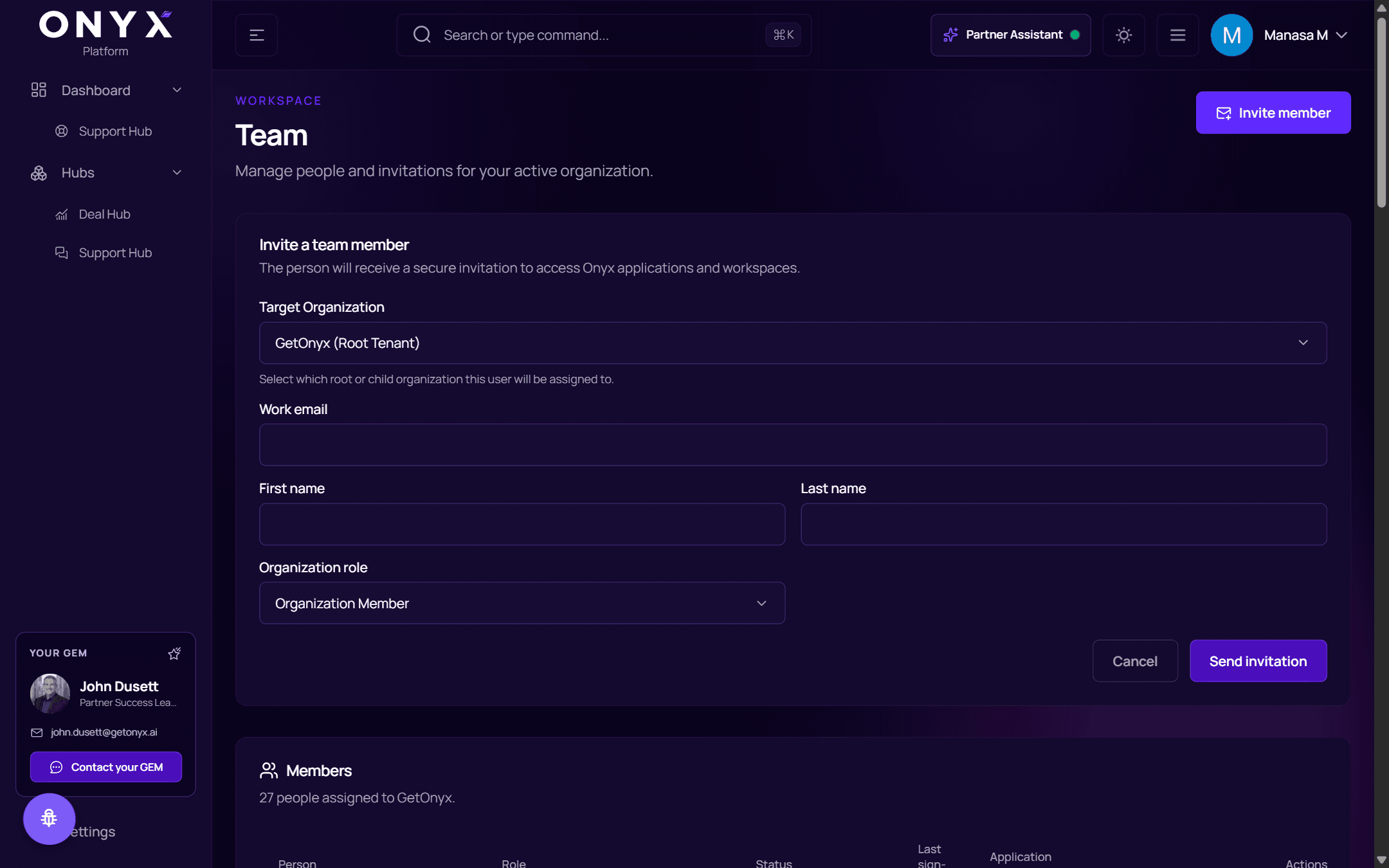Click the Actions column header
1389x868 pixels.
[1306, 863]
